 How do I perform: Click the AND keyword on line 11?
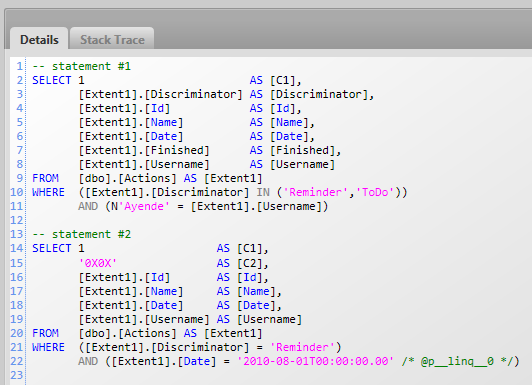click(x=88, y=206)
